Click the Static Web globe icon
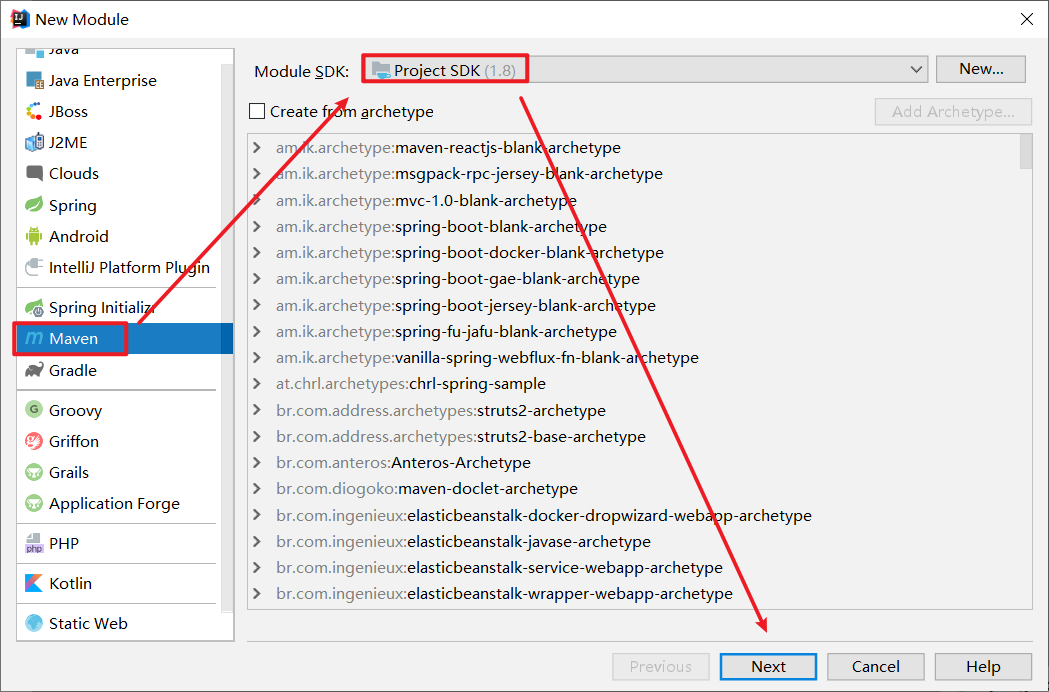The image size is (1049, 692). click(35, 623)
